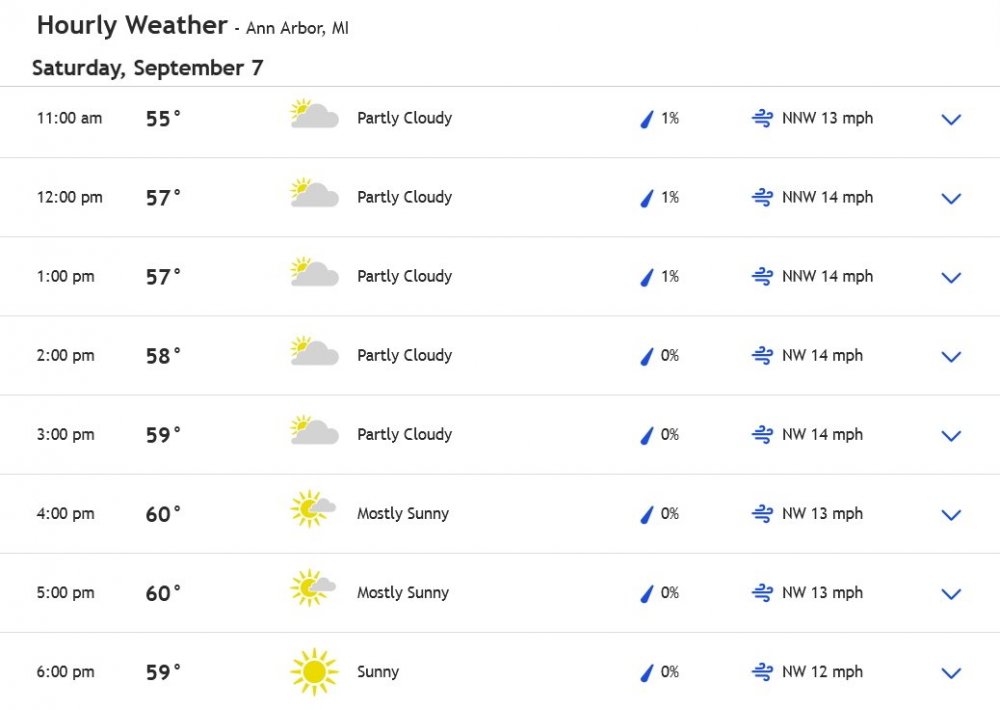
Task: Select the partly cloudy icon on the 12:00 pm row
Action: pyautogui.click(x=313, y=193)
